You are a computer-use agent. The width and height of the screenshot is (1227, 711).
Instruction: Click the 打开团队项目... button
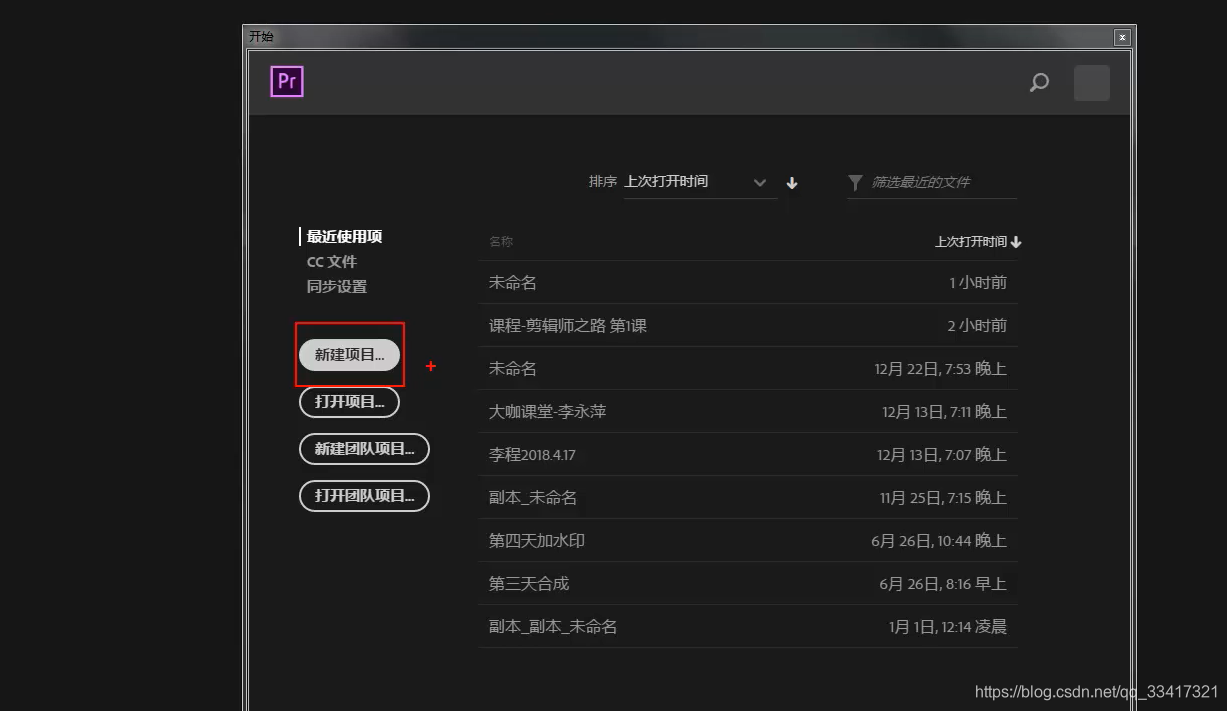[364, 496]
